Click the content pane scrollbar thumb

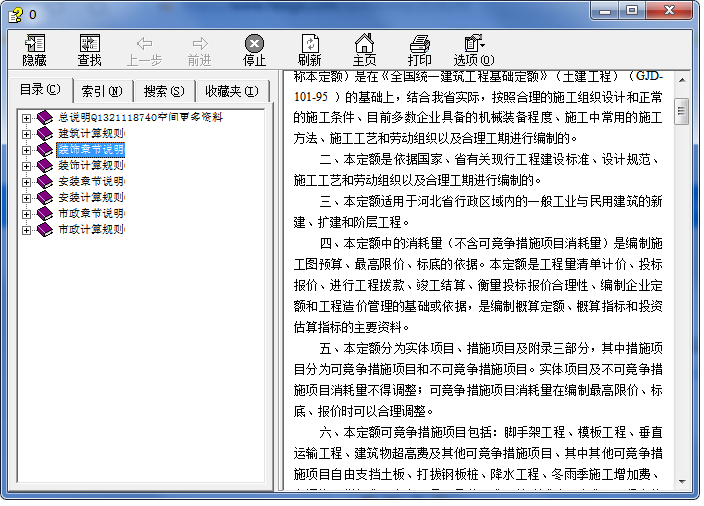pos(682,111)
